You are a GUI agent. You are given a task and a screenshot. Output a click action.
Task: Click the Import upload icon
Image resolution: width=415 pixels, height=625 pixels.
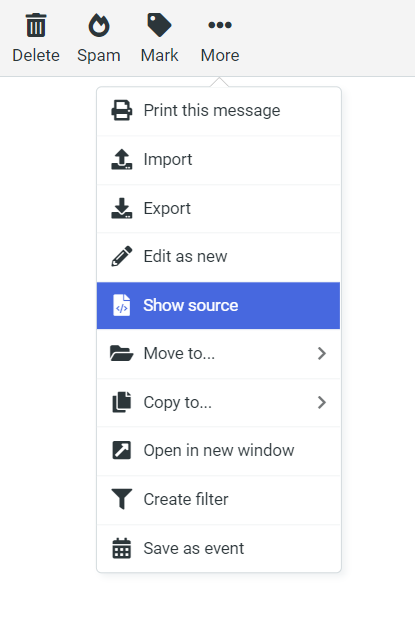[122, 159]
